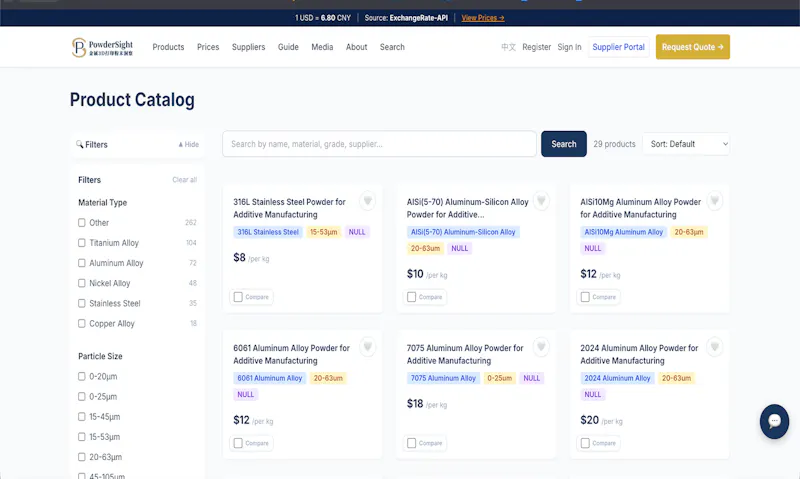The image size is (800, 479).
Task: Favorite the 2024 Aluminum Alloy Powder product
Action: 714,347
